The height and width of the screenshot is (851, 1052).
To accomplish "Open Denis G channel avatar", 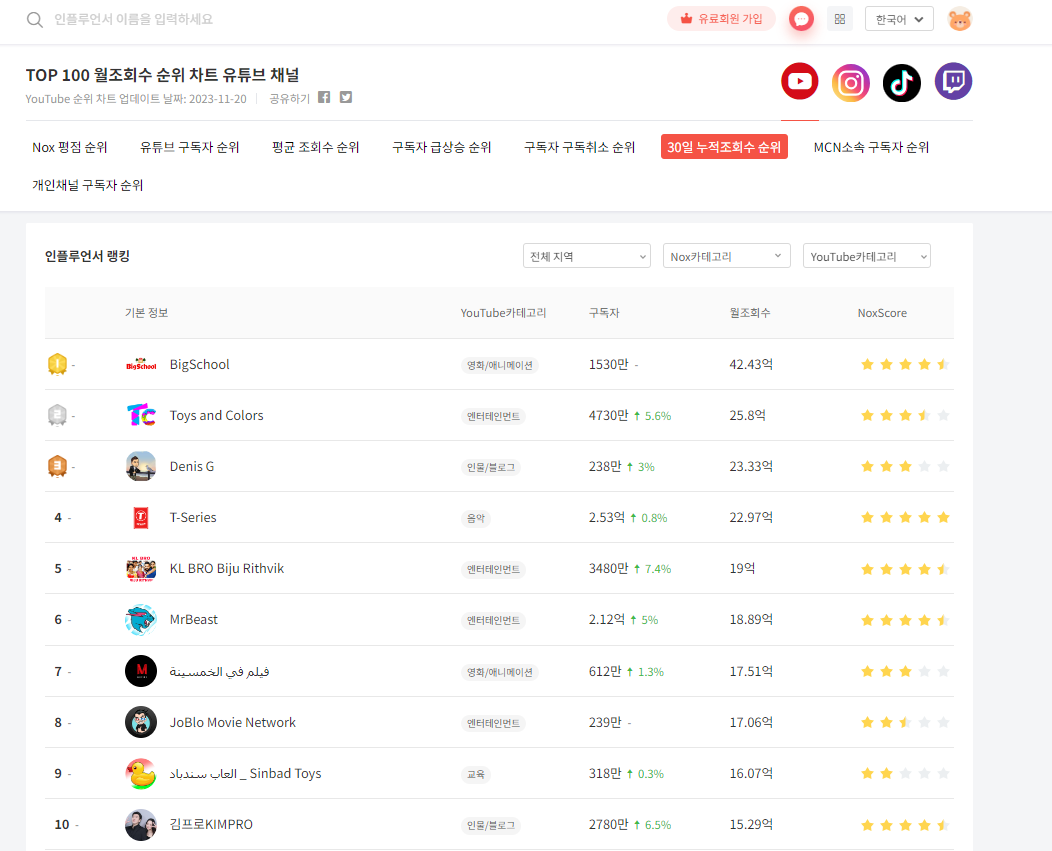I will click(x=141, y=466).
